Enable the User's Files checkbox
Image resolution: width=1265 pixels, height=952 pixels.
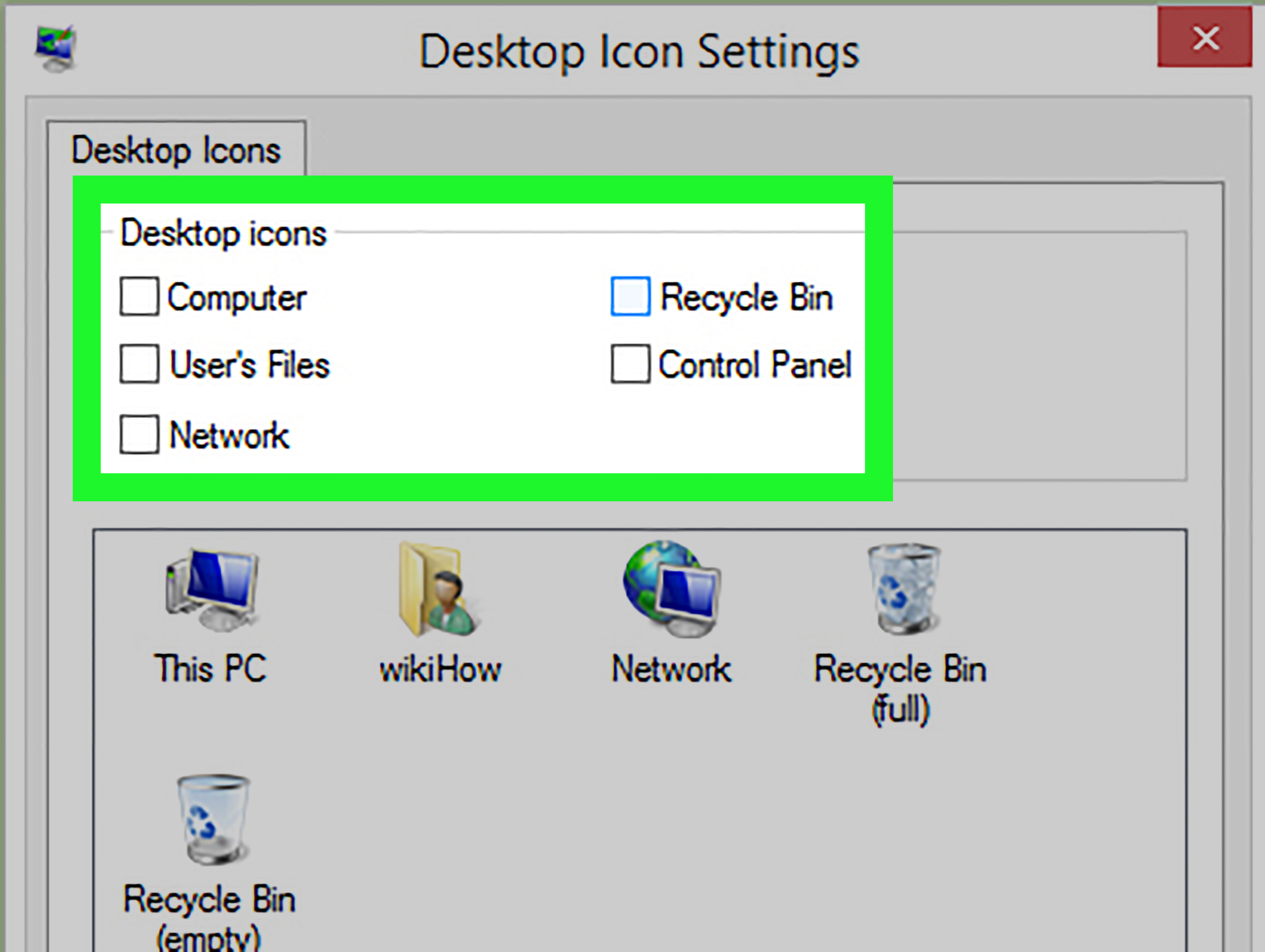coord(139,364)
